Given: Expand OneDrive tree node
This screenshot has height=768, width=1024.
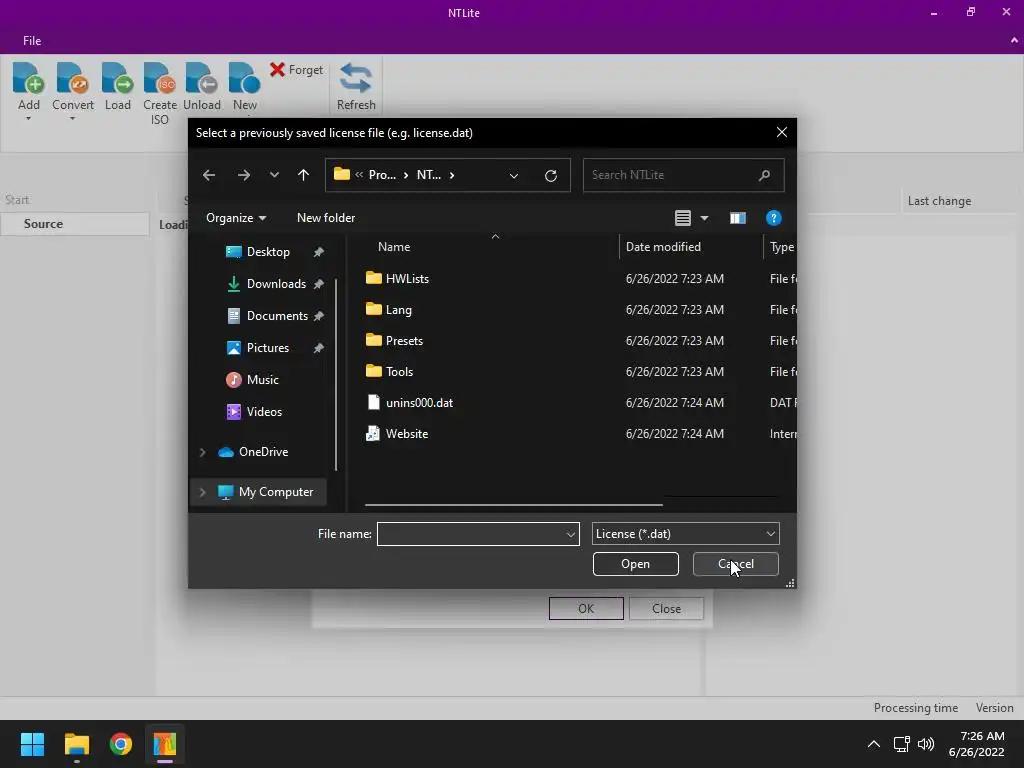Looking at the screenshot, I should (202, 452).
